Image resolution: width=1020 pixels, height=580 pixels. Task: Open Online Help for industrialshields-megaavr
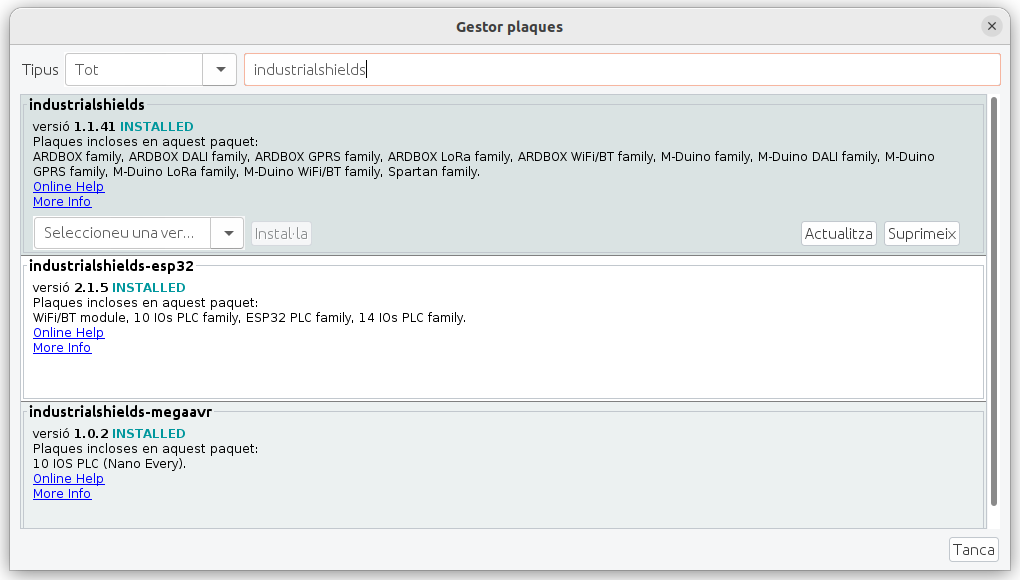(68, 479)
